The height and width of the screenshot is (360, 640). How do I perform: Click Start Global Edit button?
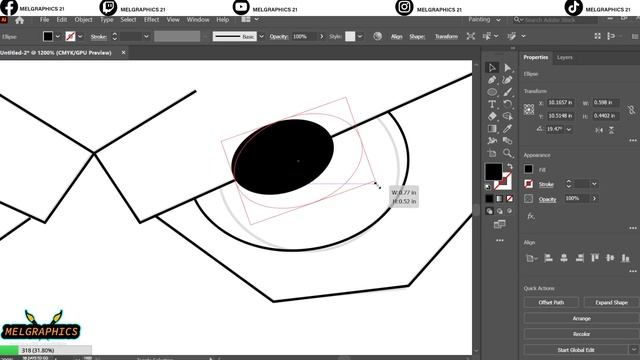point(576,350)
